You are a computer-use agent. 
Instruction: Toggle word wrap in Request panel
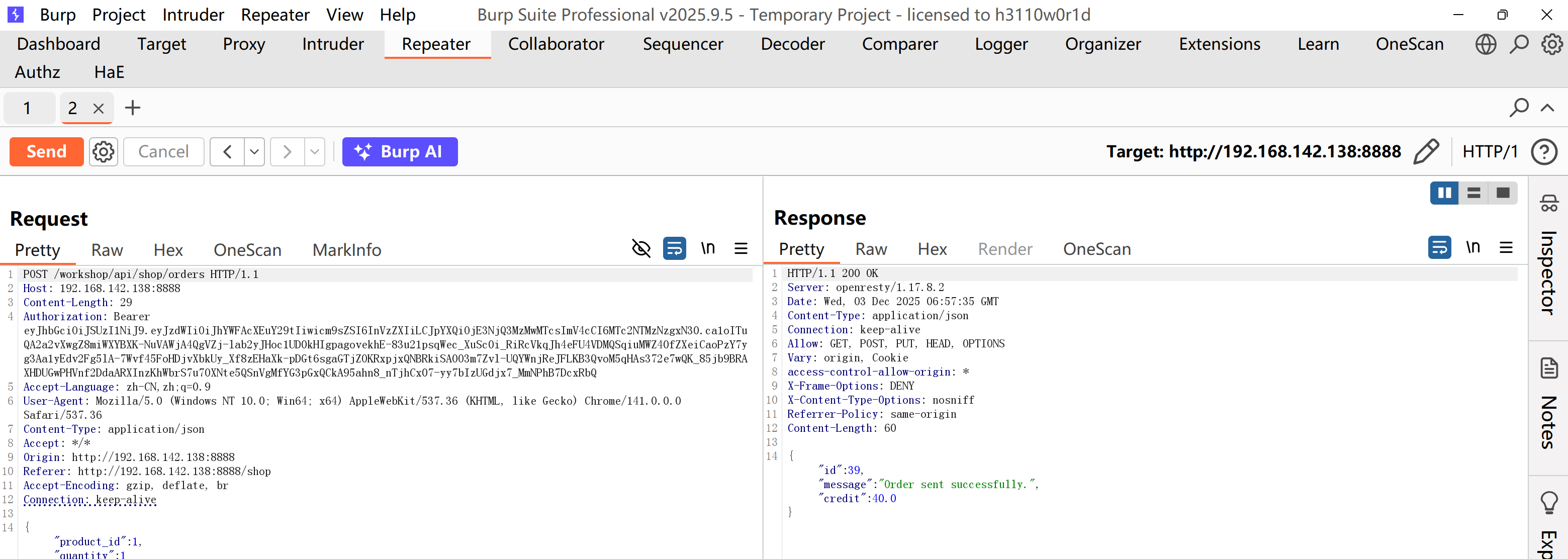[x=675, y=248]
